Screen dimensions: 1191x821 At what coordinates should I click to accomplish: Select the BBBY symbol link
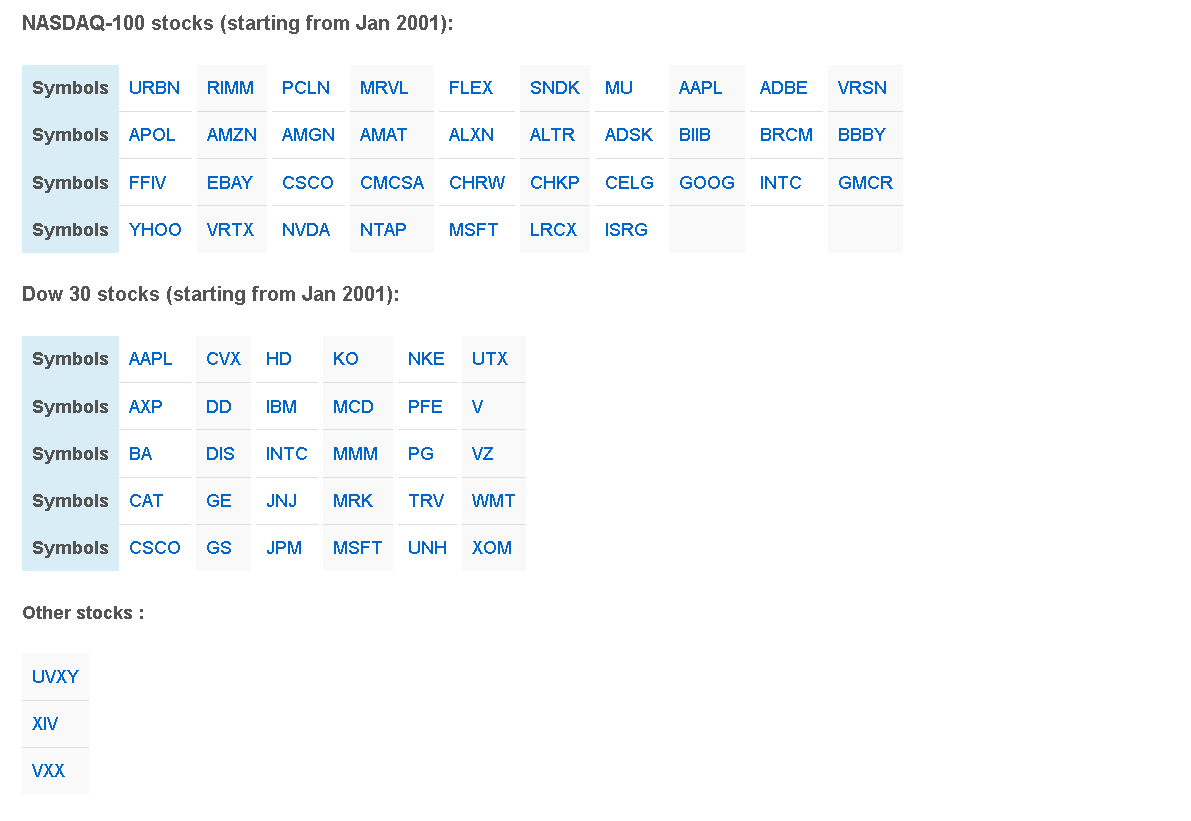coord(861,135)
